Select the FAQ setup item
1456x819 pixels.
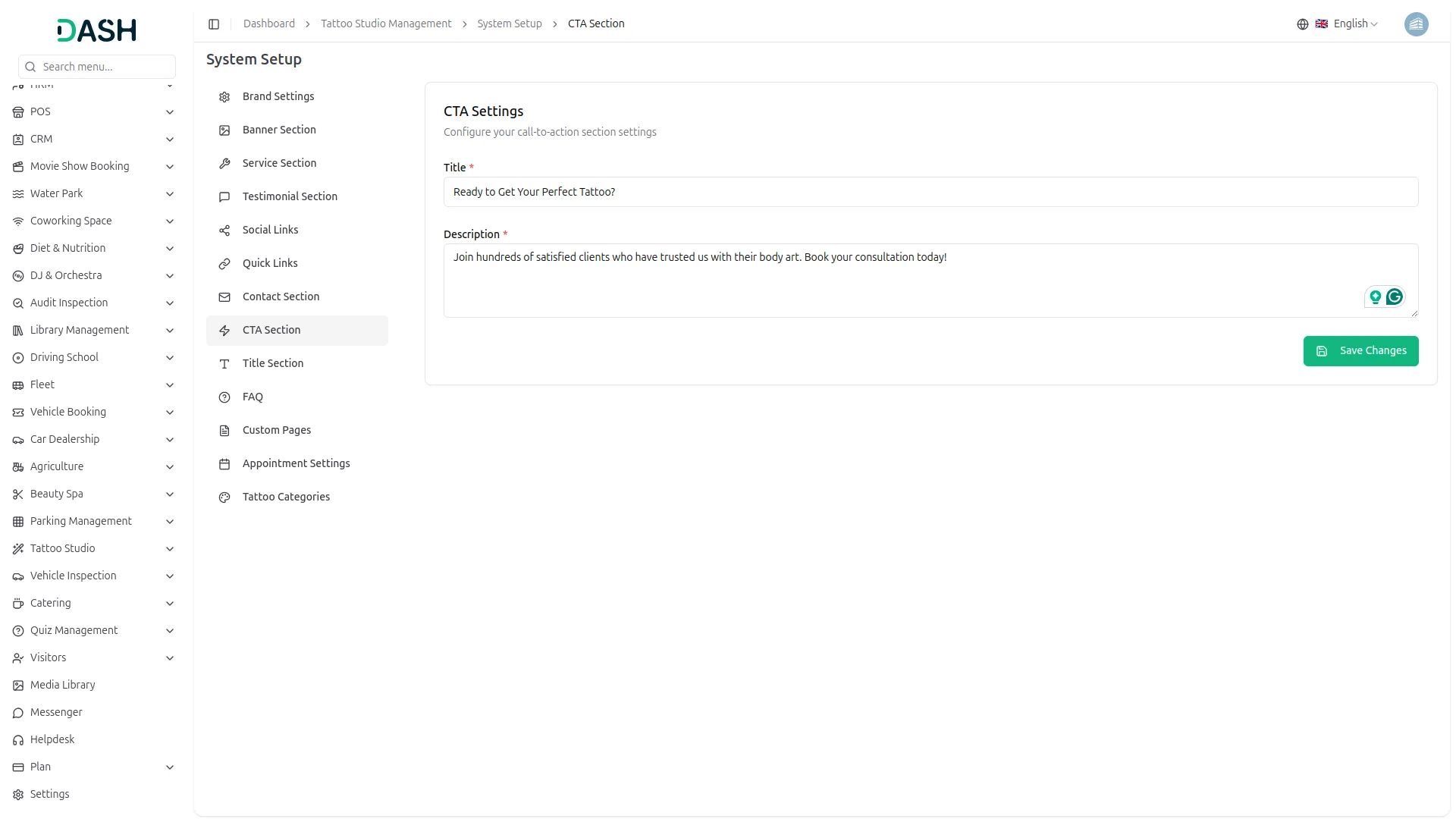253,397
